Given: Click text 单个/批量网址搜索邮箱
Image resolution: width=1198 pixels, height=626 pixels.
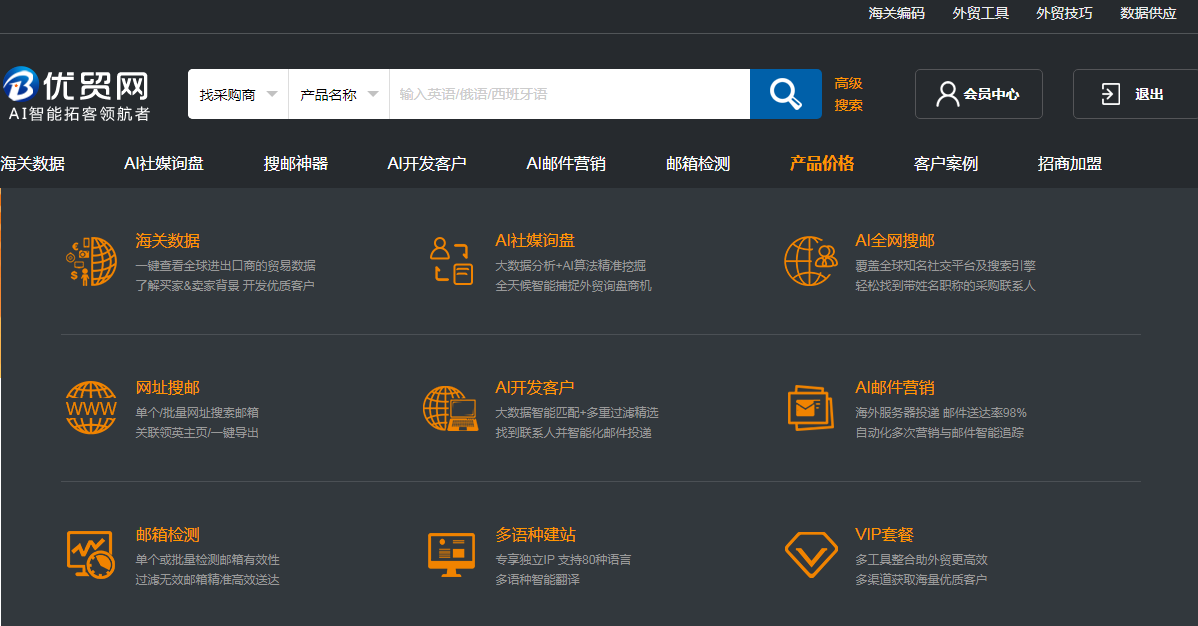Looking at the screenshot, I should (197, 412).
